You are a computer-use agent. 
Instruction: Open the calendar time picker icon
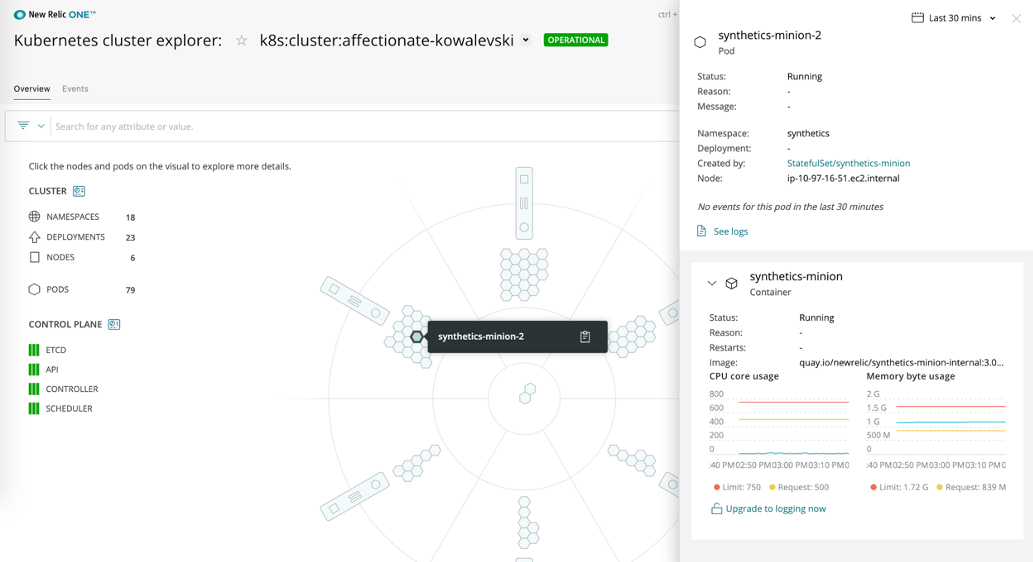click(917, 18)
